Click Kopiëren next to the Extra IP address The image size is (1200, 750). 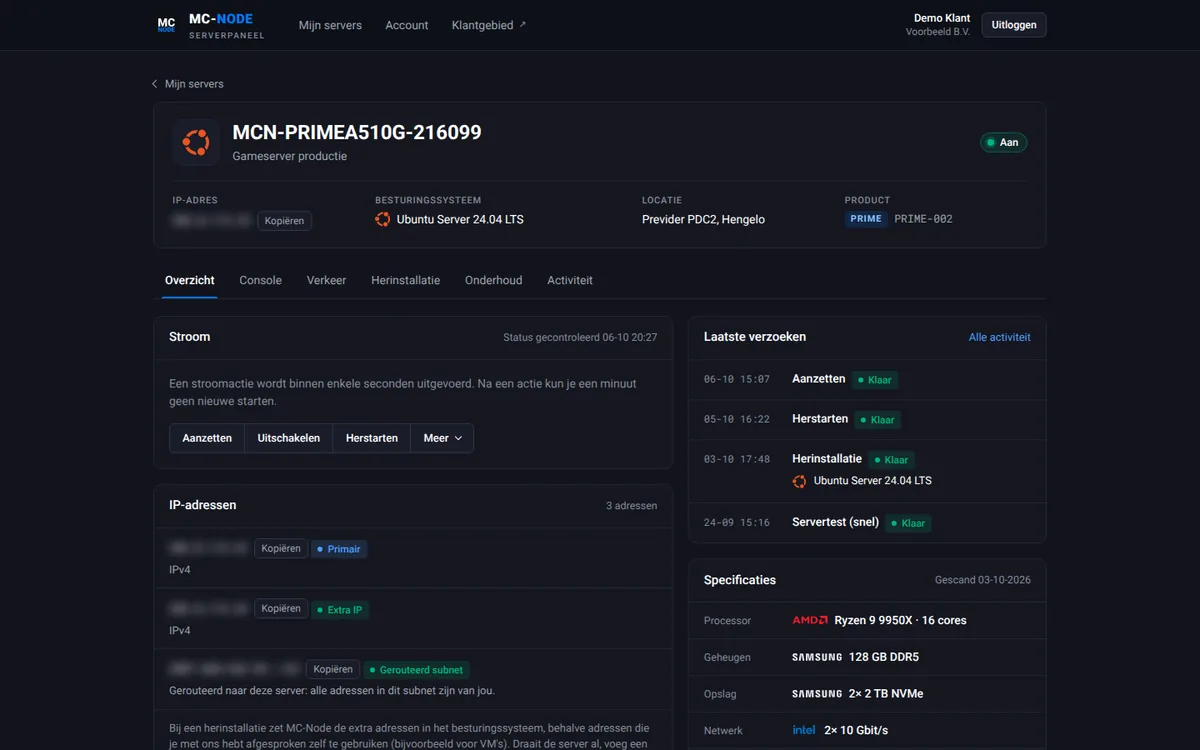(280, 609)
